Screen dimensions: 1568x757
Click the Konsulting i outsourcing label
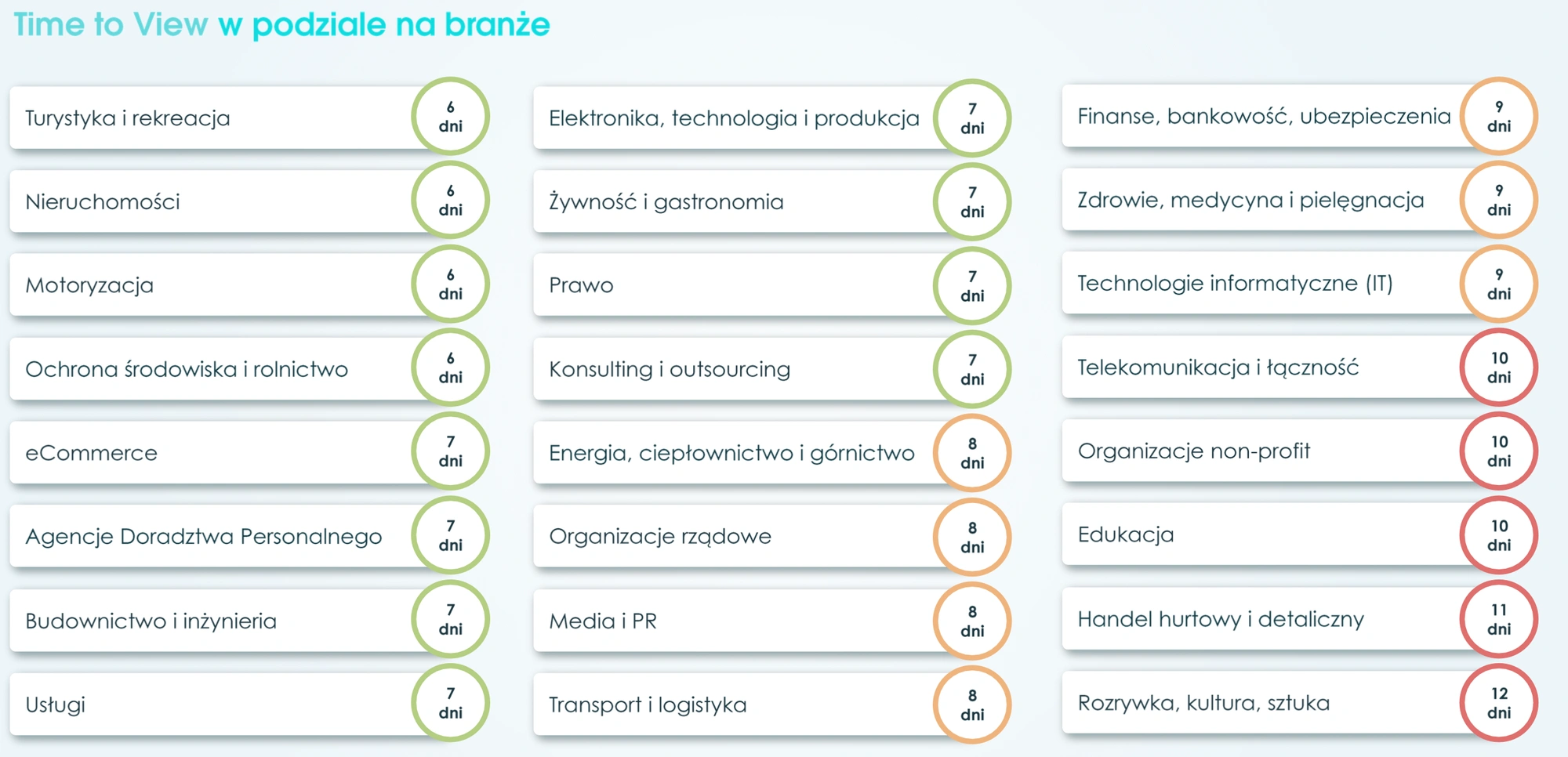point(670,369)
